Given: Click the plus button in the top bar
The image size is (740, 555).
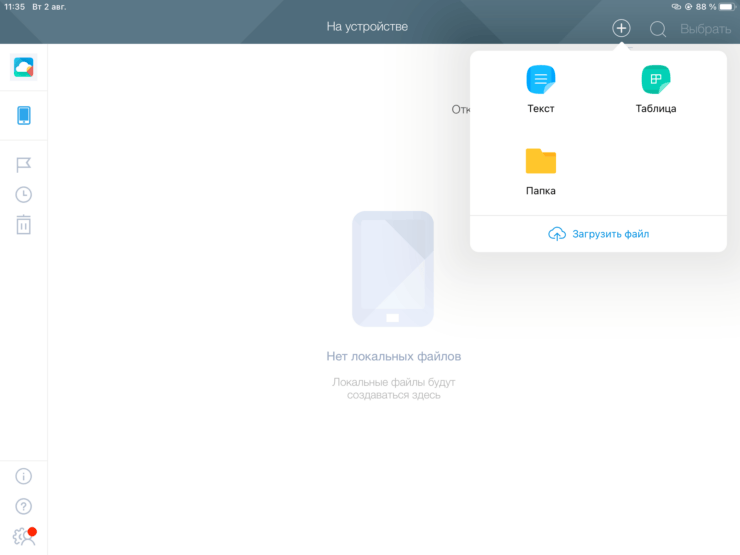Looking at the screenshot, I should click(x=621, y=28).
